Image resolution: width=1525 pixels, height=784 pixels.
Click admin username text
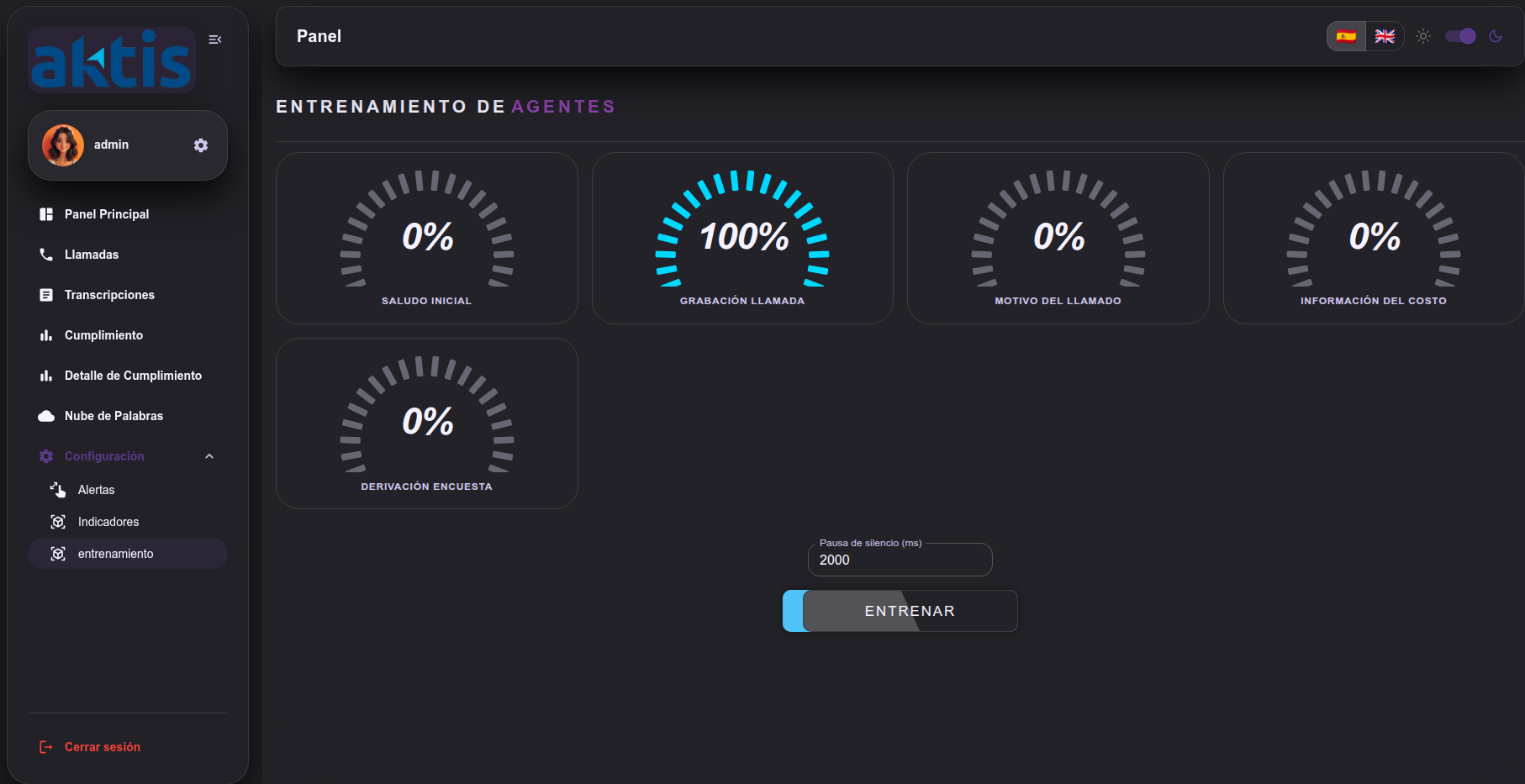111,145
